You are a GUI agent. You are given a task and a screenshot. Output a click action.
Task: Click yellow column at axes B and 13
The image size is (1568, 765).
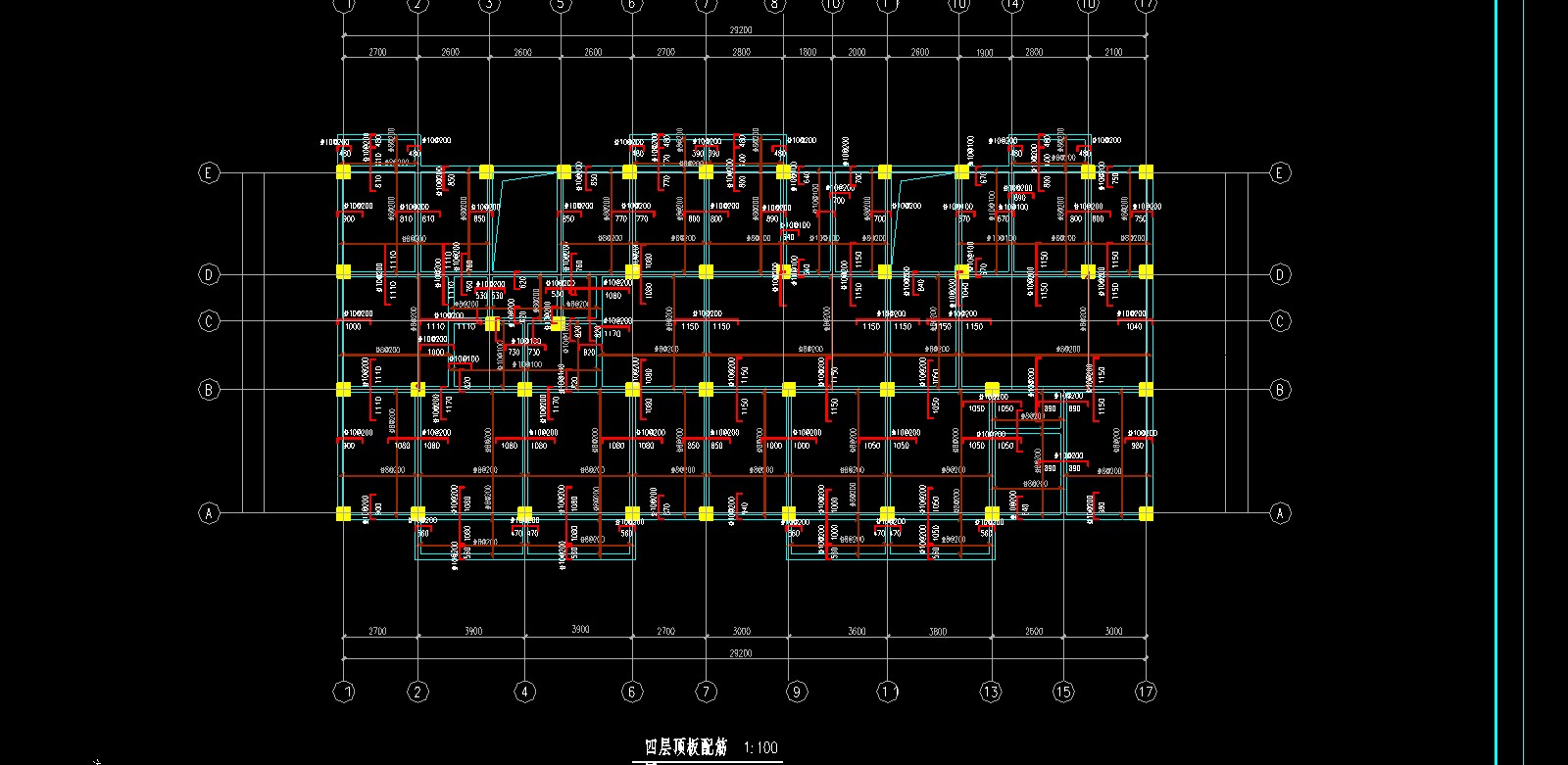coord(992,389)
